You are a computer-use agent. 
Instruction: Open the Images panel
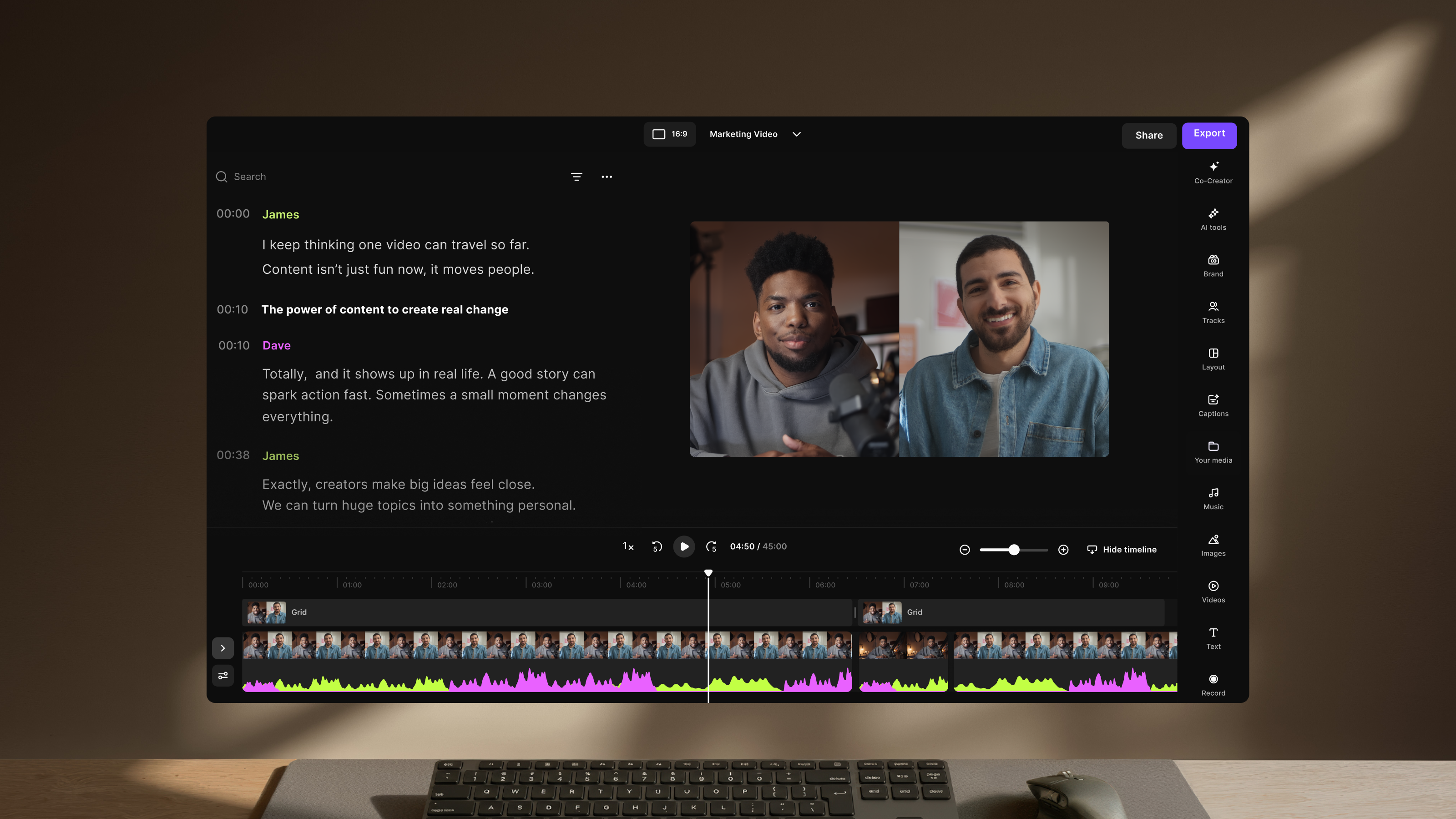[1213, 545]
